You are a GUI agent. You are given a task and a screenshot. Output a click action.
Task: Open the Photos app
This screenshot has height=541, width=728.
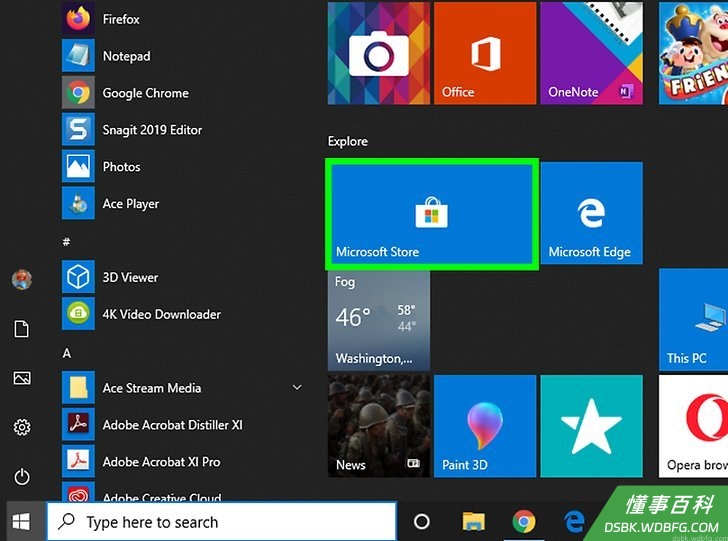point(121,167)
